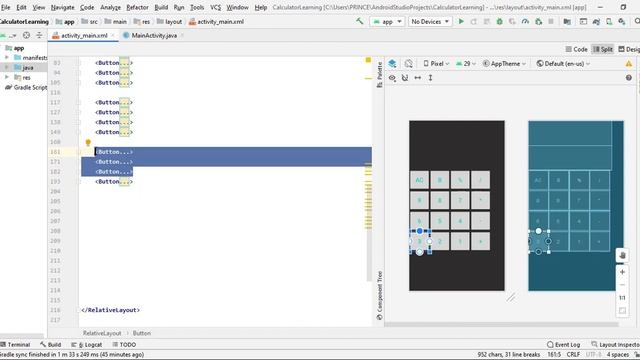Select the activity_main.xml editor tab
This screenshot has width=640, height=360.
click(x=84, y=36)
